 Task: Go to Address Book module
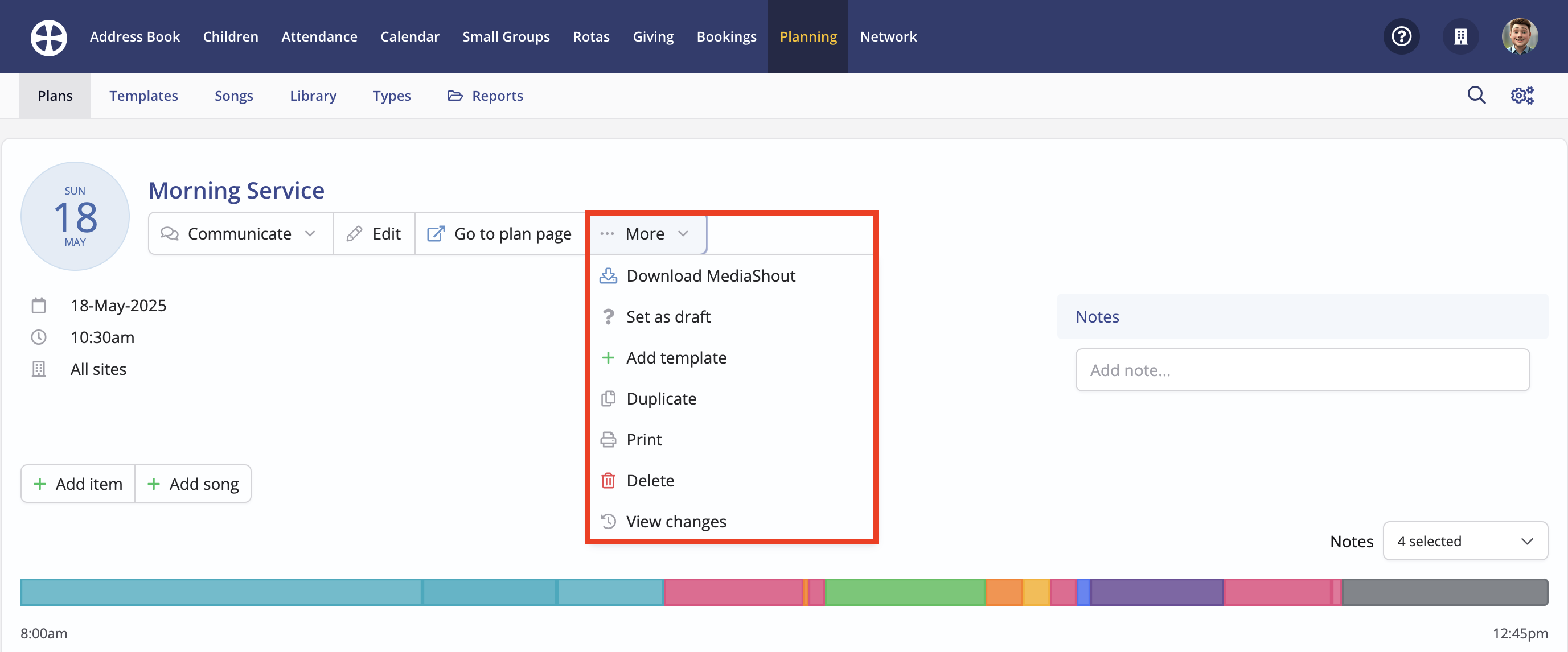(134, 36)
